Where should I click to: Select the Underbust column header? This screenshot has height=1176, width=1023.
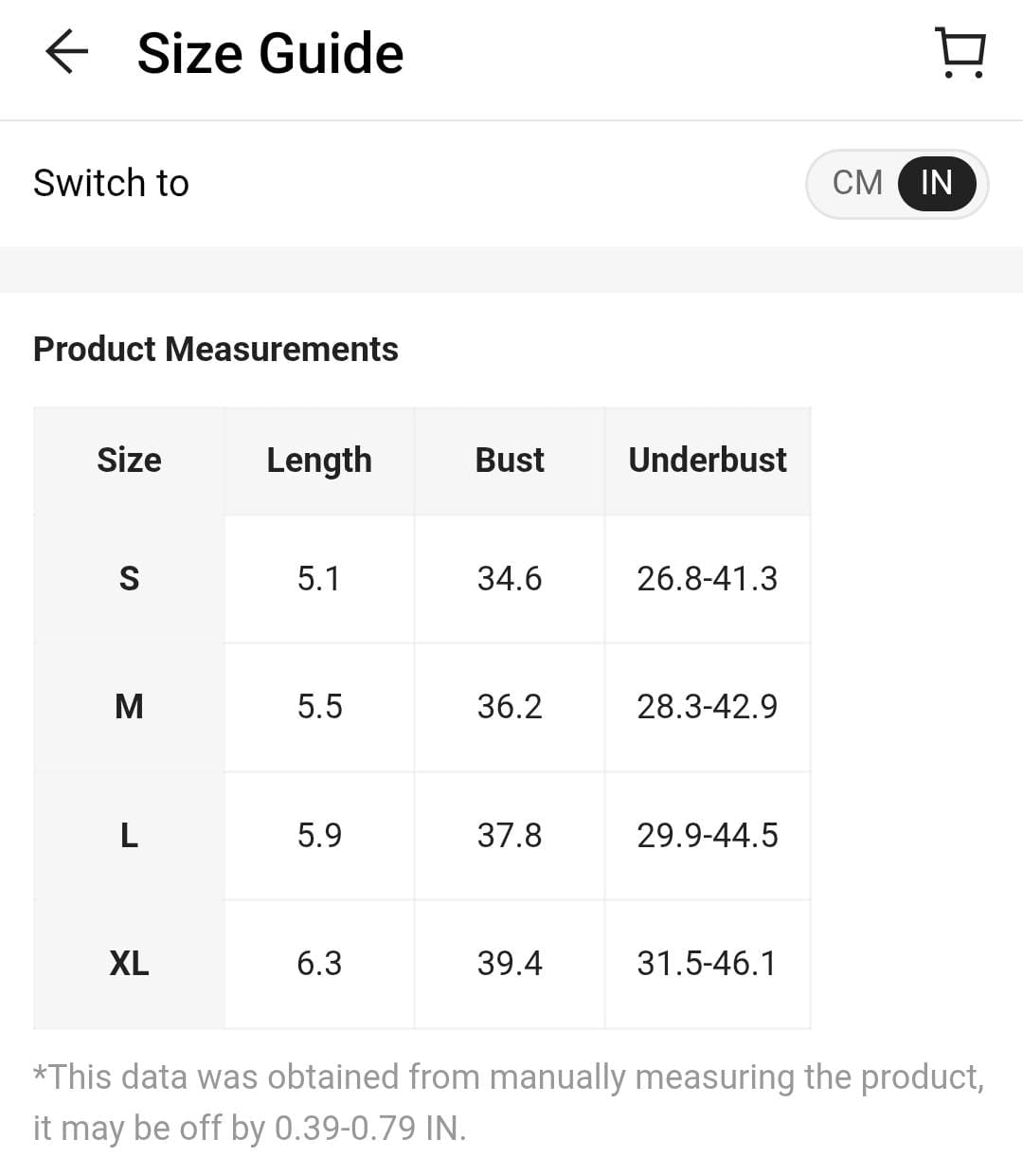point(708,461)
